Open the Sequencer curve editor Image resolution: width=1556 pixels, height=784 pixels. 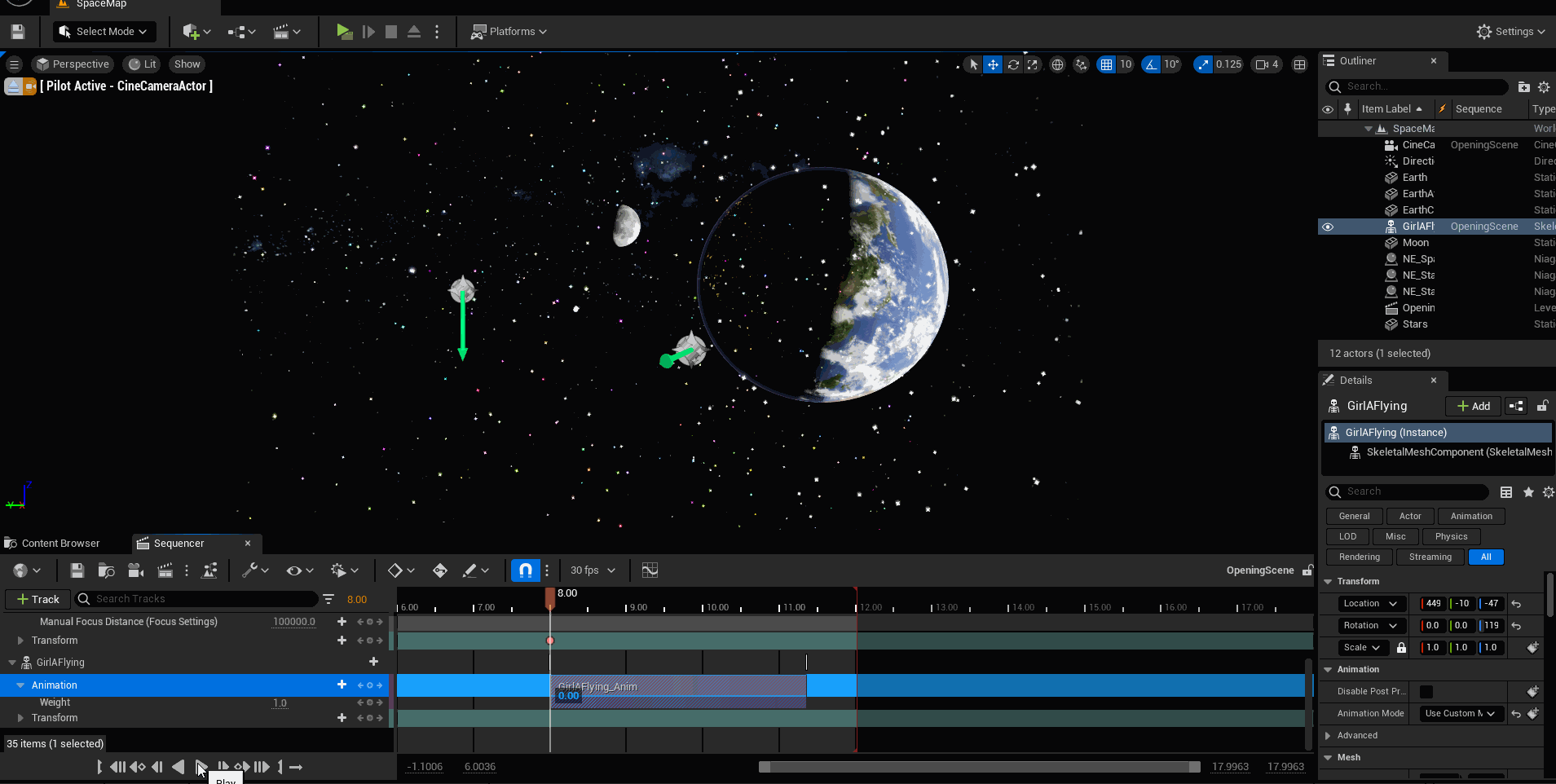click(650, 570)
